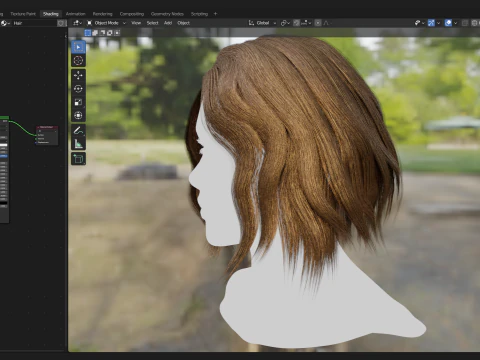Screen dimensions: 480x360
Task: Select the Transform tool
Action: tap(78, 115)
